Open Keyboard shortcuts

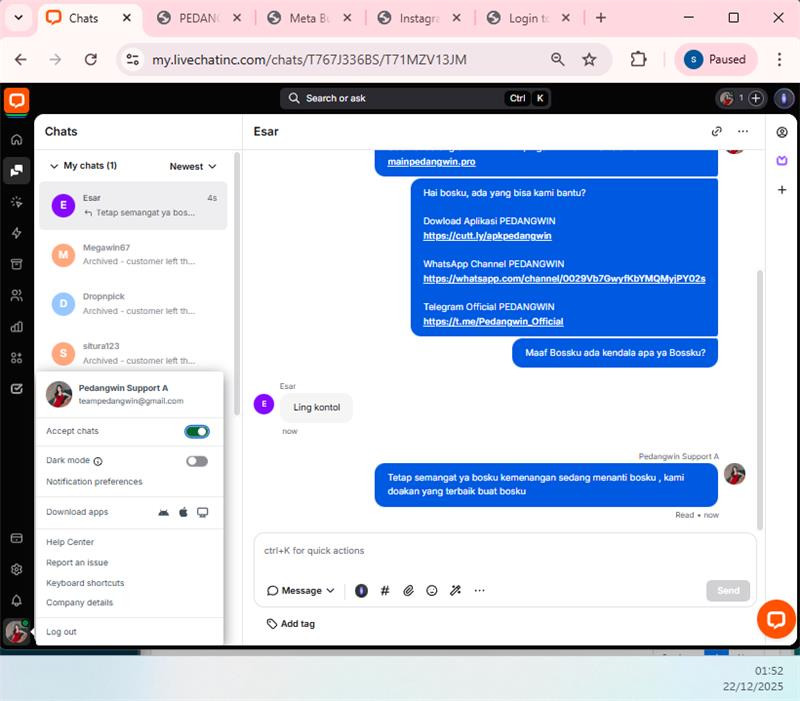[85, 583]
